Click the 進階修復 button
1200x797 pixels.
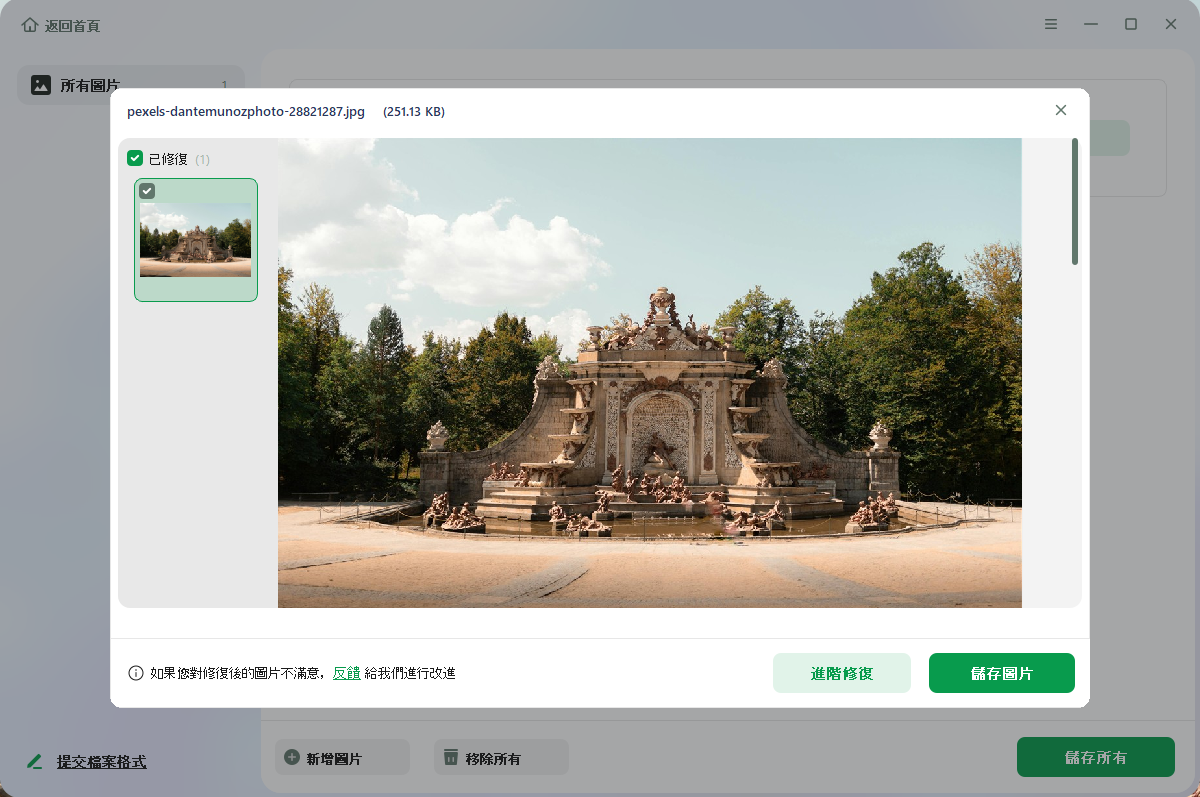(x=841, y=673)
